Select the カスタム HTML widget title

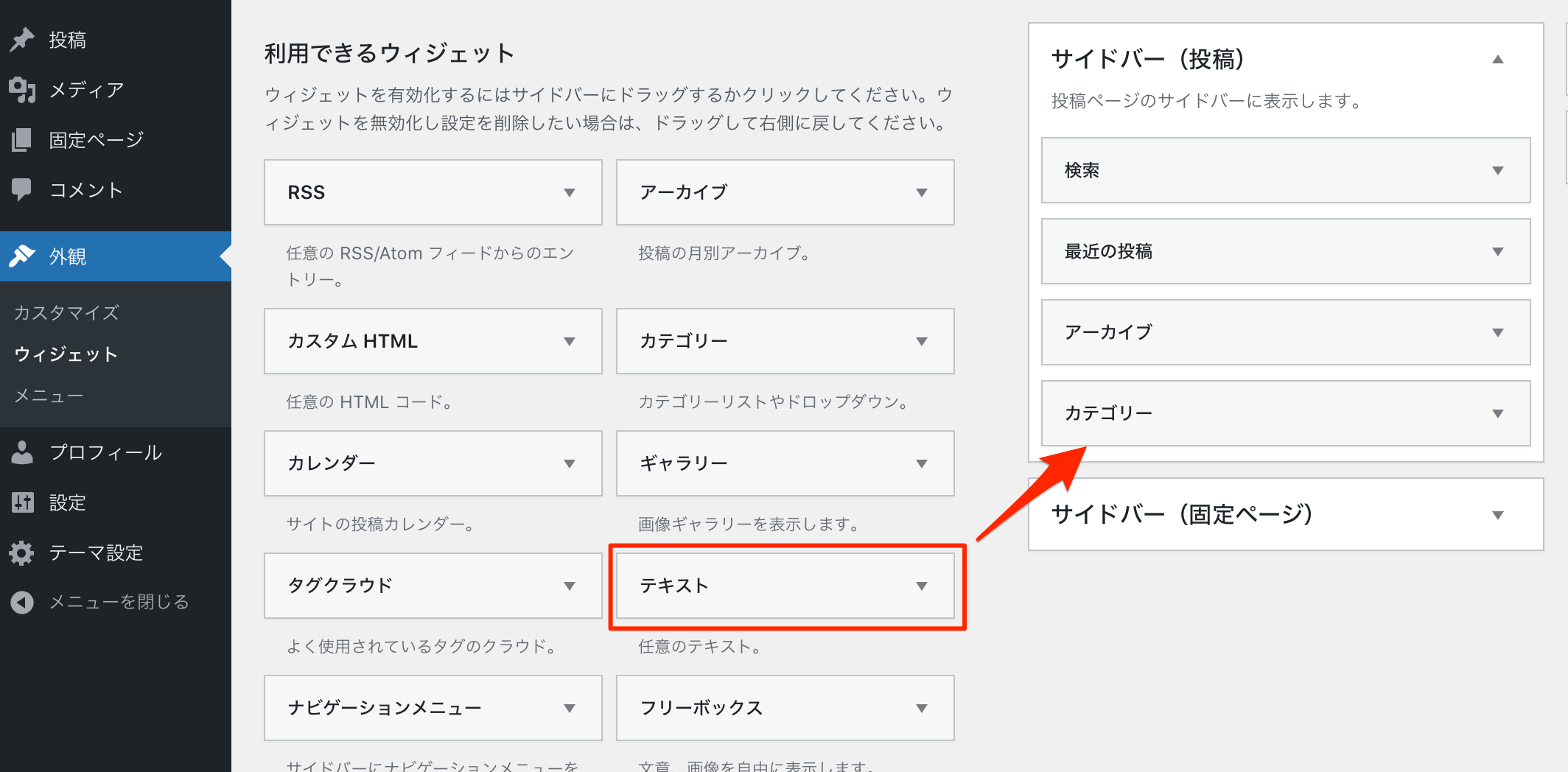pyautogui.click(x=352, y=341)
